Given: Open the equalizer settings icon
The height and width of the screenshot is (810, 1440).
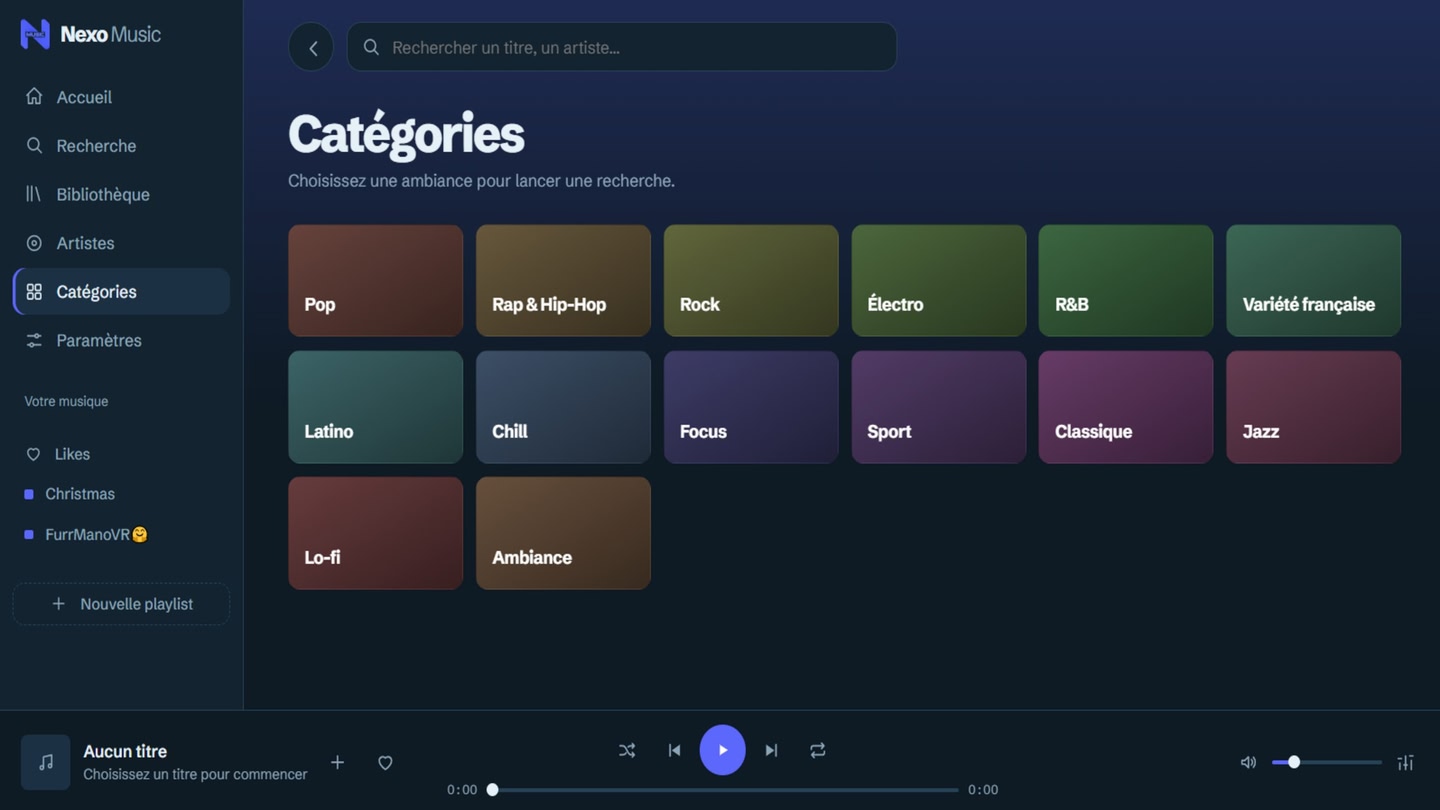Looking at the screenshot, I should coord(1405,762).
